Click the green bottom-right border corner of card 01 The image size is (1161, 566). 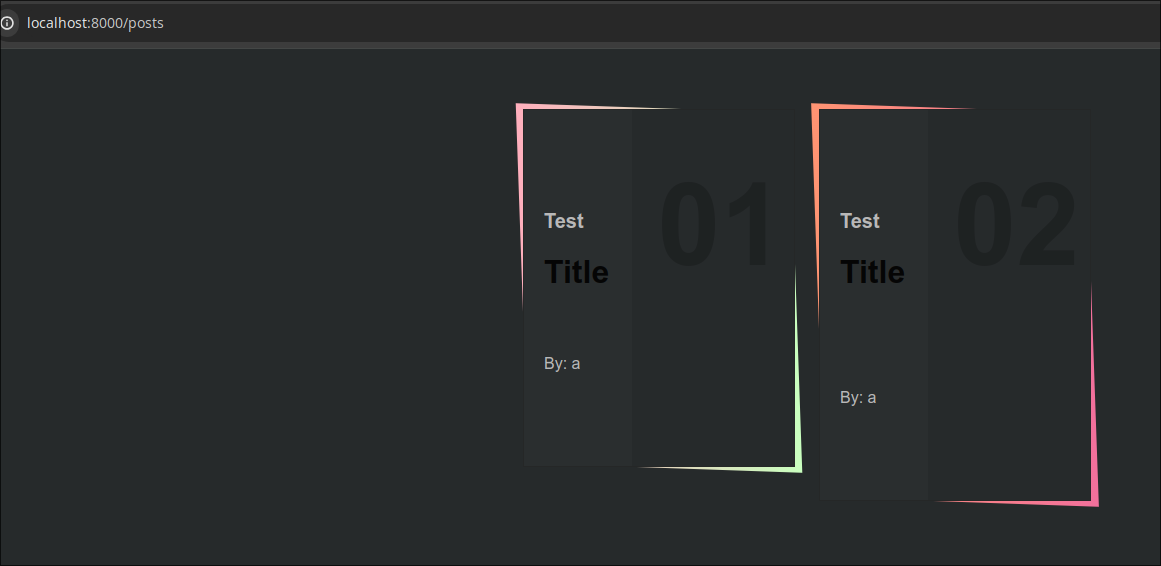pyautogui.click(x=798, y=468)
